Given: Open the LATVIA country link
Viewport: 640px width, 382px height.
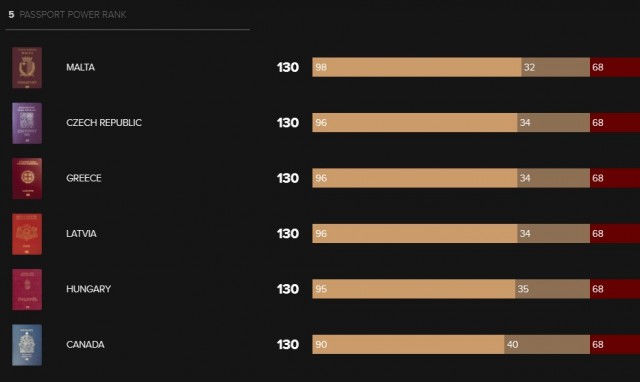Looking at the screenshot, I should pyautogui.click(x=81, y=234).
